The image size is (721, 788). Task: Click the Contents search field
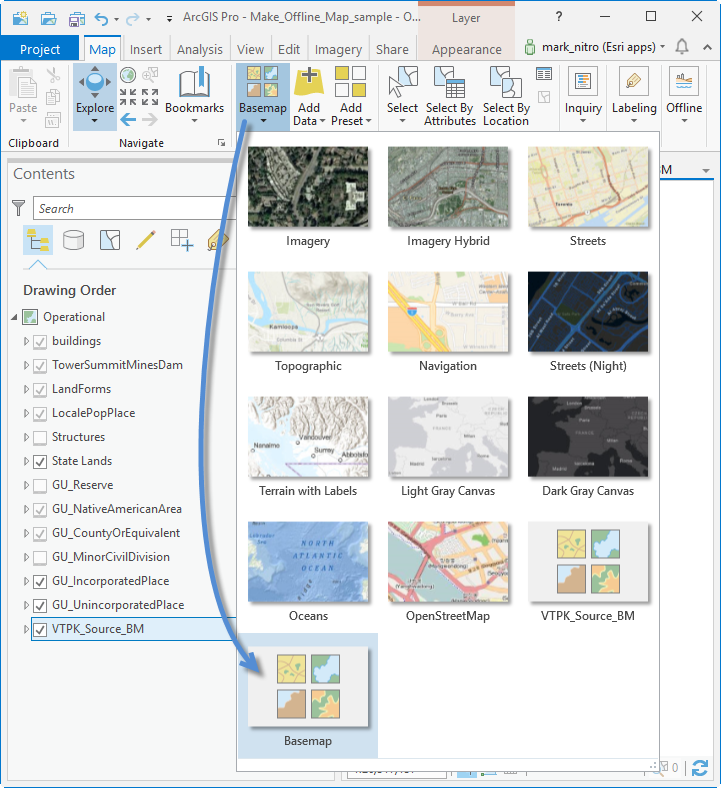(x=135, y=208)
